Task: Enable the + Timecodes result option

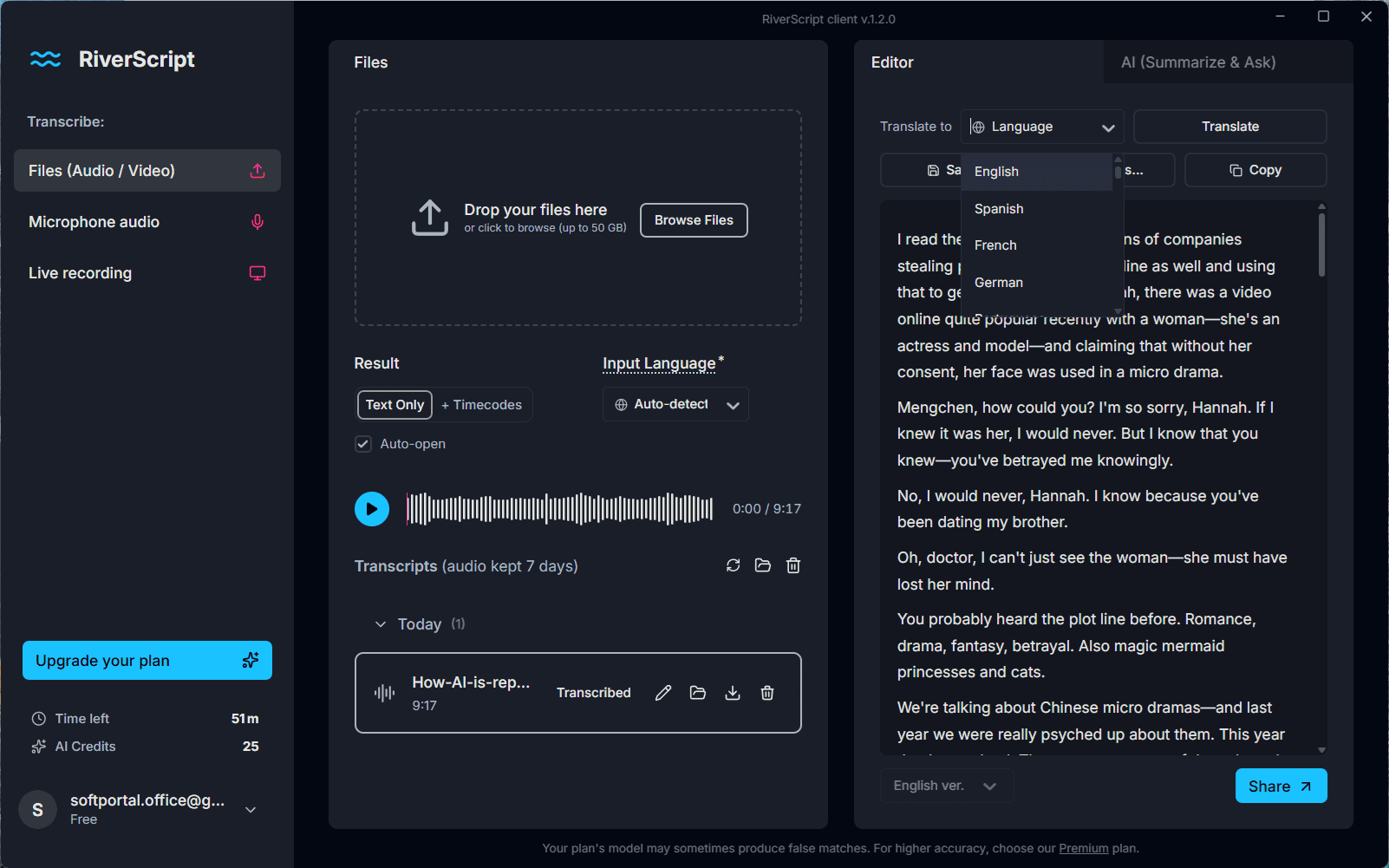Action: [x=482, y=405]
